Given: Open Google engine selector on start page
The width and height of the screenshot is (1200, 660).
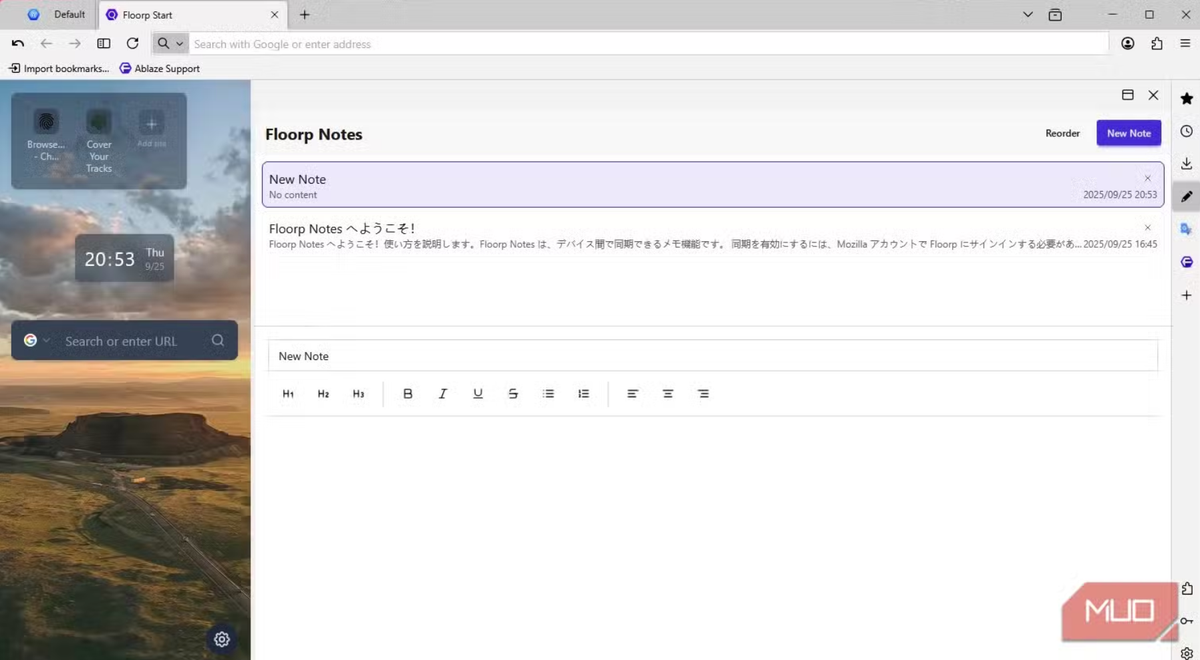Looking at the screenshot, I should (x=37, y=340).
